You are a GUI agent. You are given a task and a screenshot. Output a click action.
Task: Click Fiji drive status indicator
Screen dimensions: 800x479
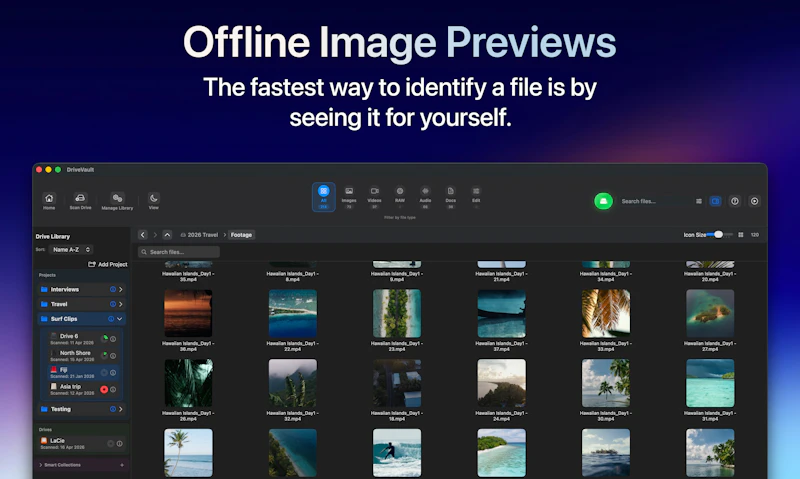pyautogui.click(x=104, y=372)
